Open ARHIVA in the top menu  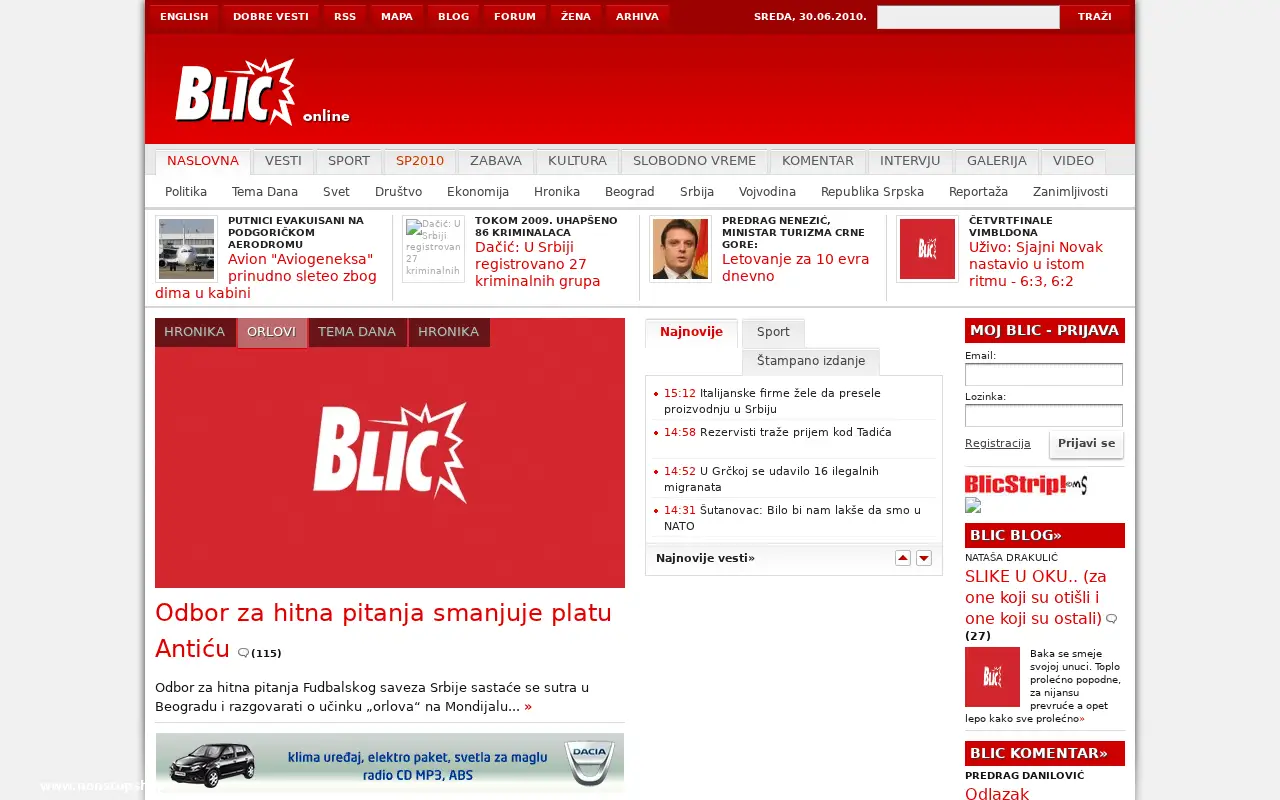point(637,17)
